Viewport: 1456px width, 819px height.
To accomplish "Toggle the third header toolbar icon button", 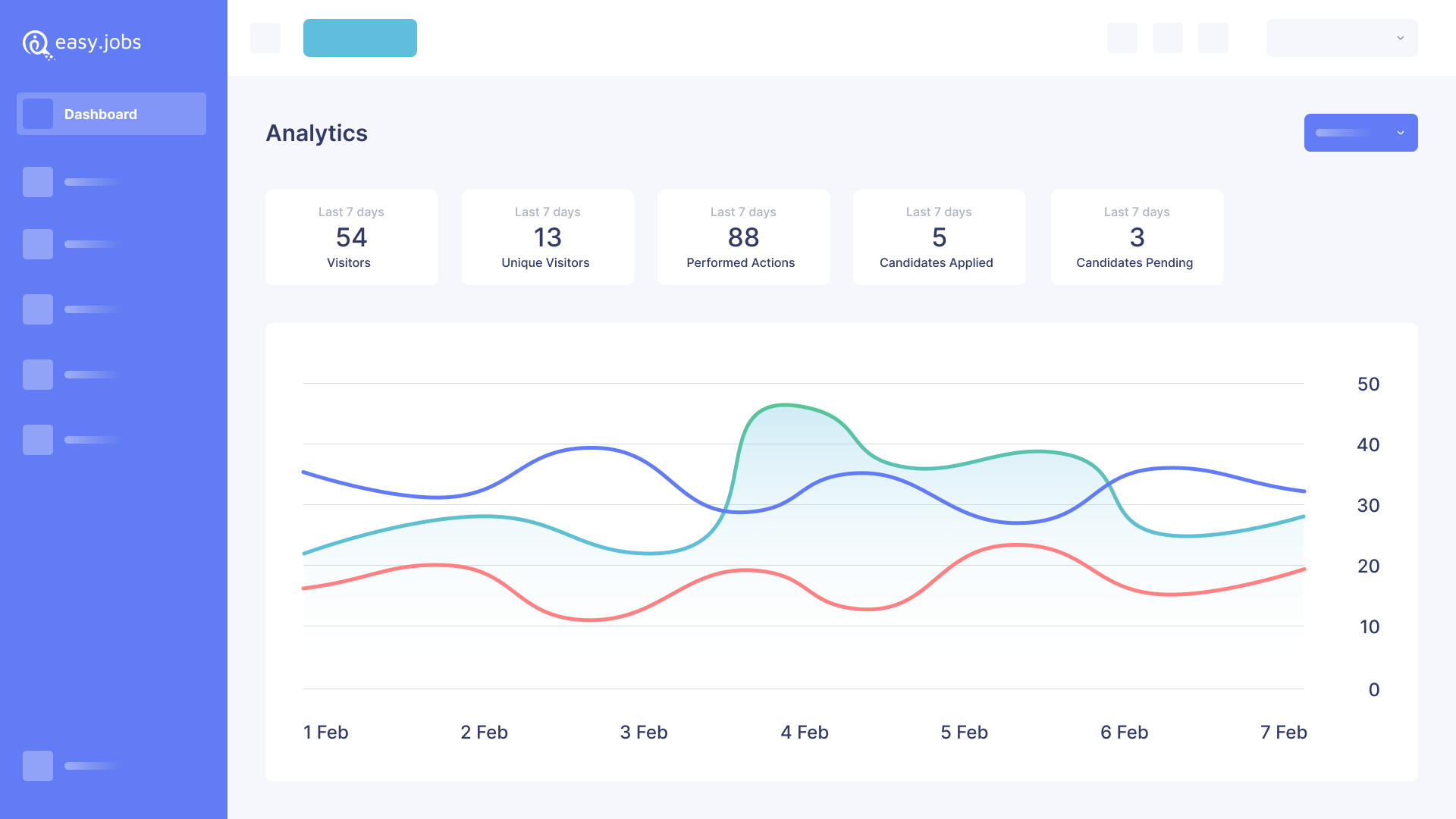I will pyautogui.click(x=1213, y=37).
